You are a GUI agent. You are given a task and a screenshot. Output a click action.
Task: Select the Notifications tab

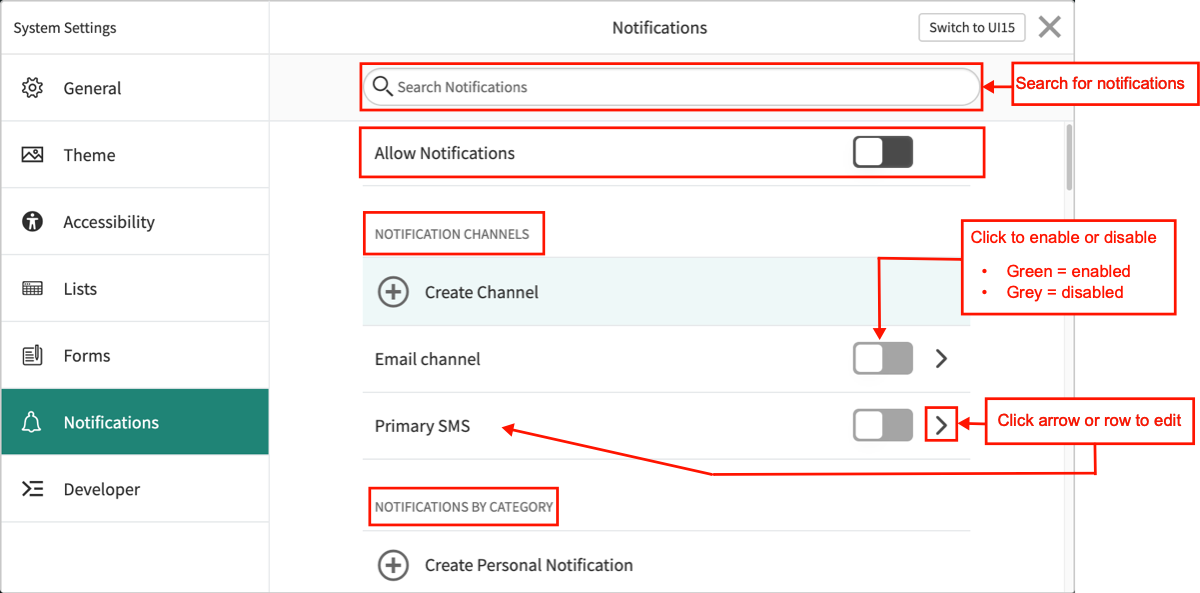135,422
